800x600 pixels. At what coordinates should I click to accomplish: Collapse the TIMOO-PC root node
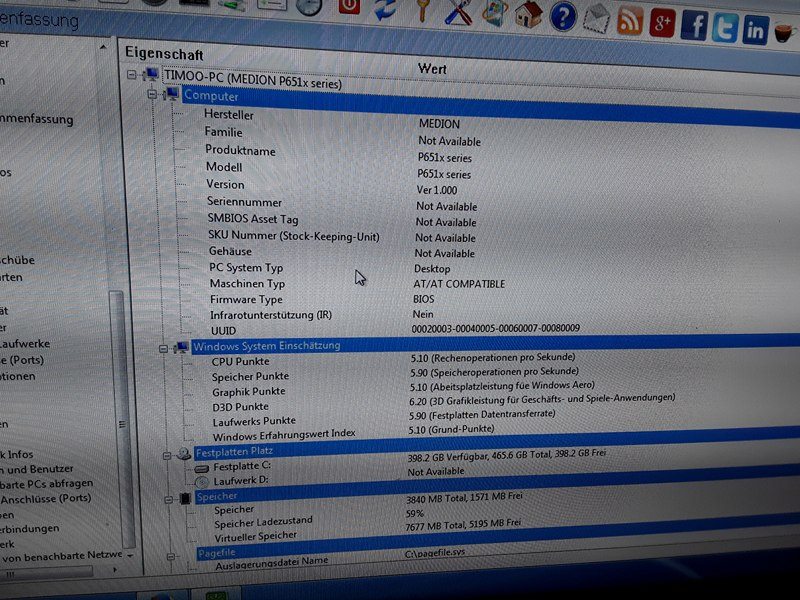click(132, 75)
